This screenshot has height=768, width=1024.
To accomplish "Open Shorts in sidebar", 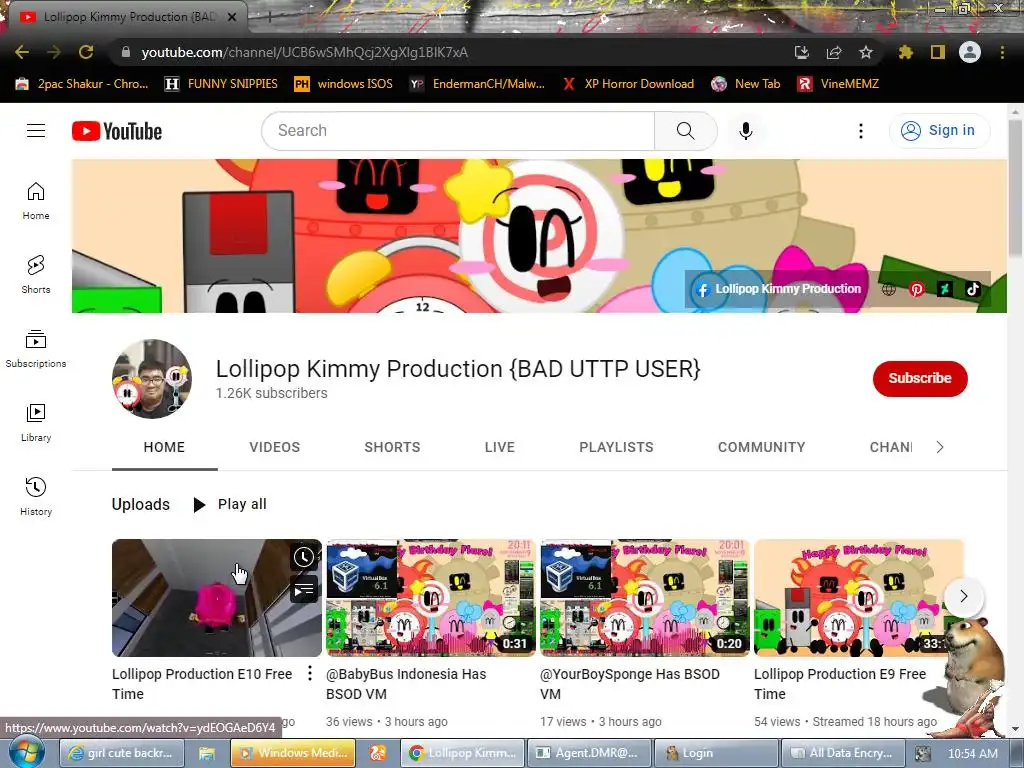I will click(36, 275).
